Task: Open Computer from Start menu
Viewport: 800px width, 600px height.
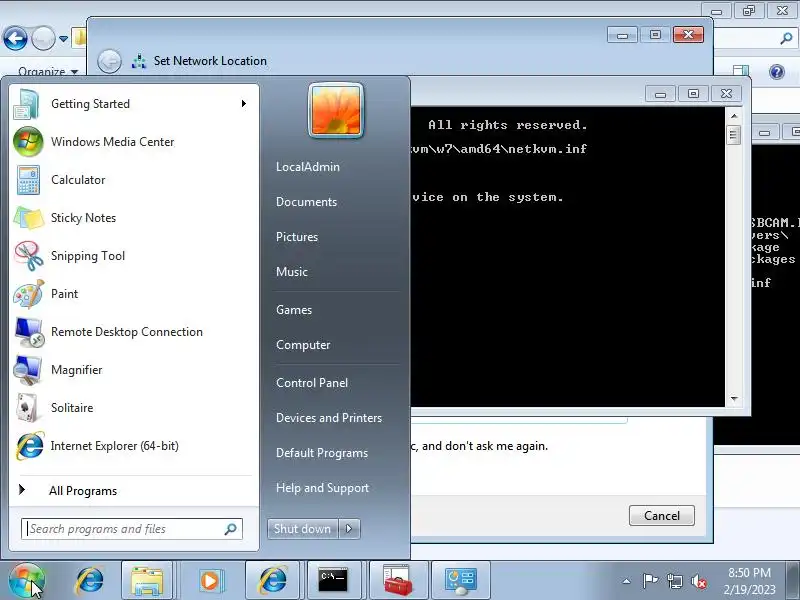Action: (303, 345)
